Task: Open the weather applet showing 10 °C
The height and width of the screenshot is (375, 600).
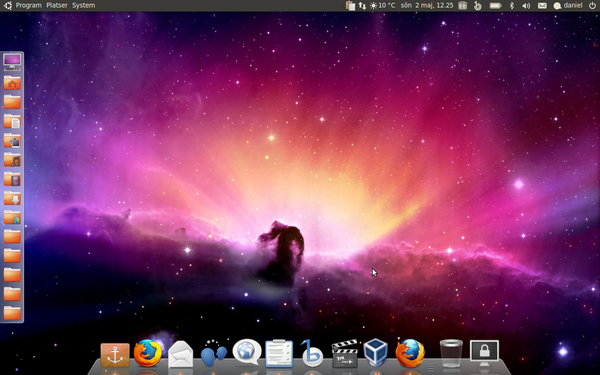Action: tap(382, 5)
